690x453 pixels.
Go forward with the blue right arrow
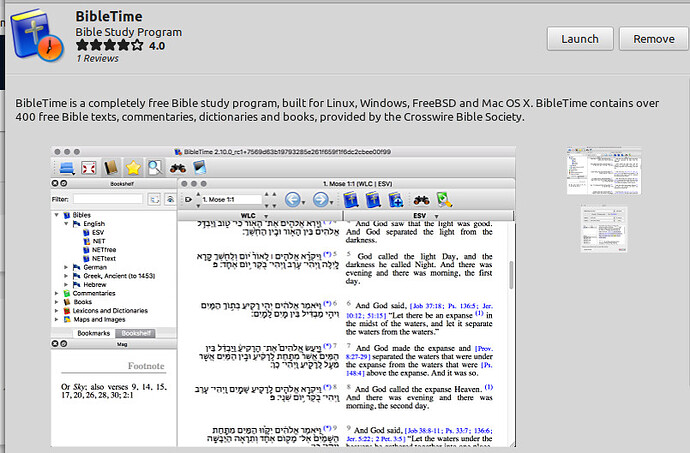[x=320, y=199]
